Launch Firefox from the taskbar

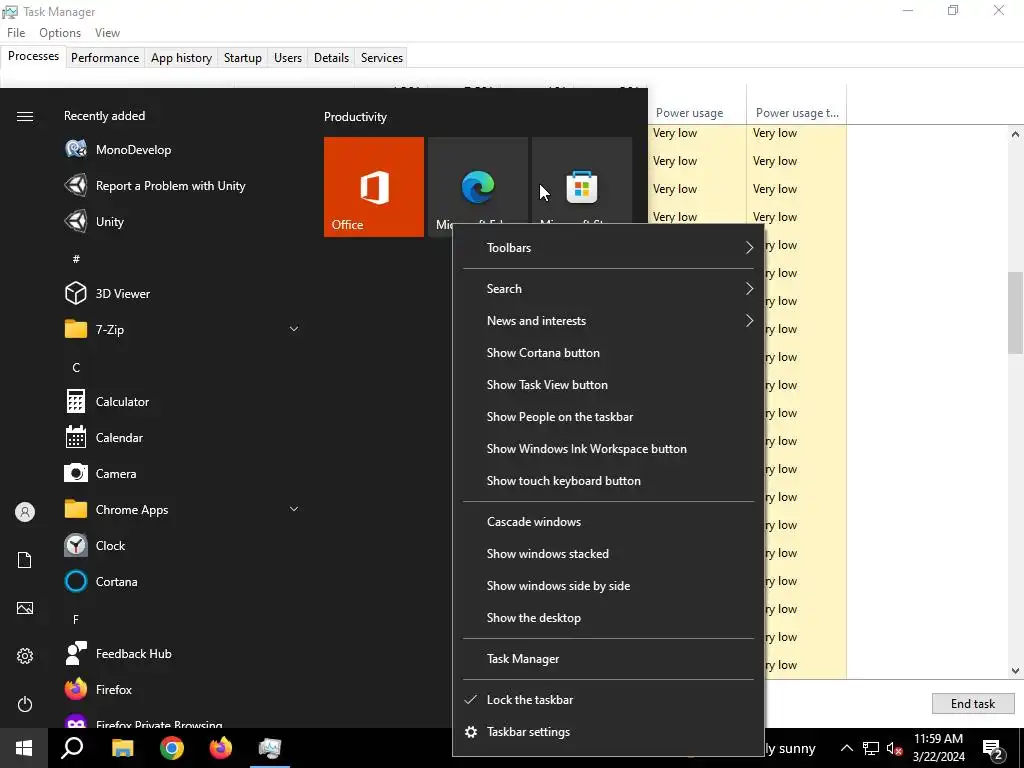(221, 748)
